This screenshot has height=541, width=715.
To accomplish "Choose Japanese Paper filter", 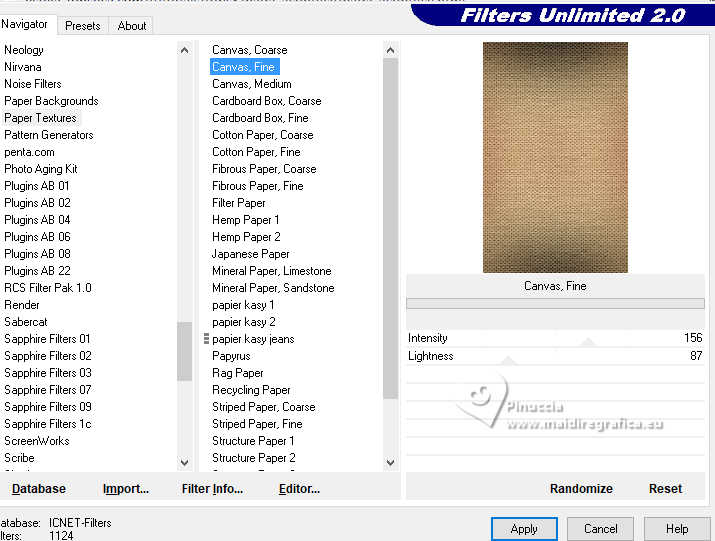I will click(250, 254).
